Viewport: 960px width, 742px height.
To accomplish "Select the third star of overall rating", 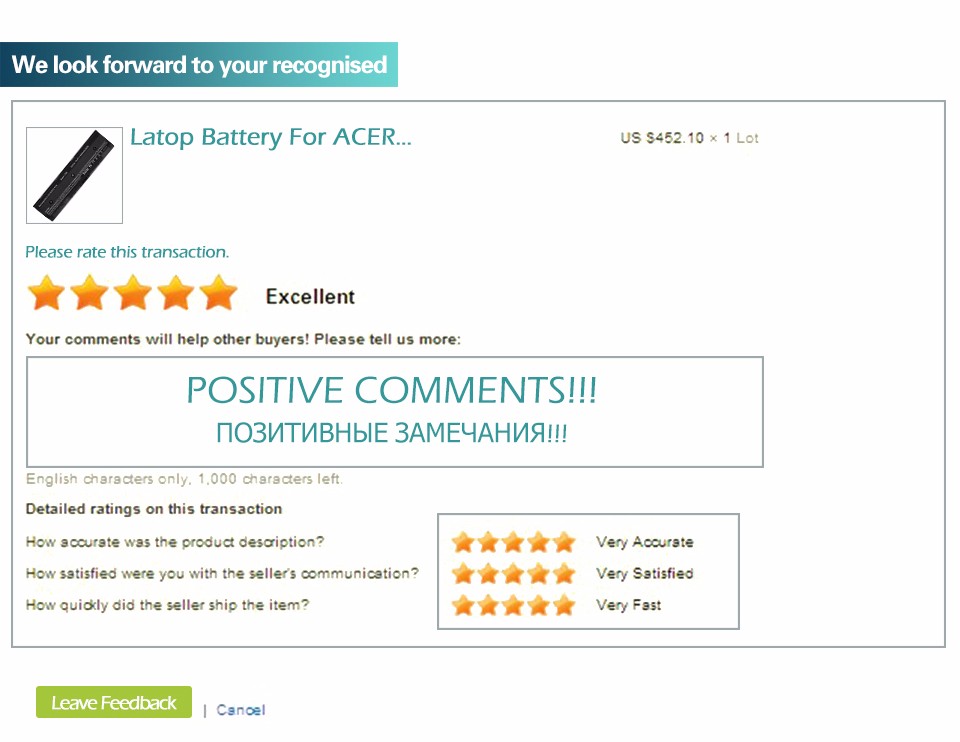I will pyautogui.click(x=132, y=294).
